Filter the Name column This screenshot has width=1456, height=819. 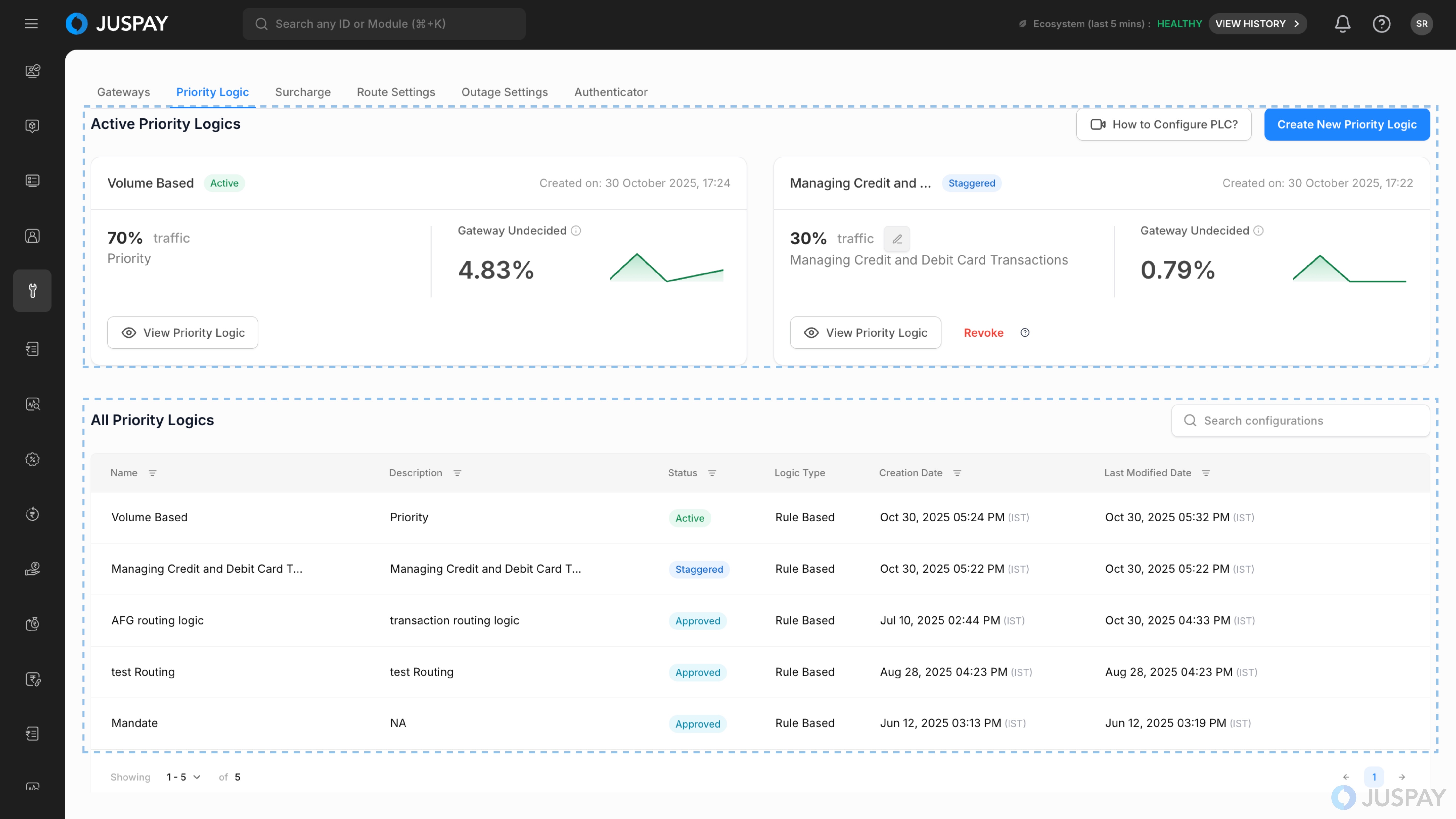pos(153,473)
